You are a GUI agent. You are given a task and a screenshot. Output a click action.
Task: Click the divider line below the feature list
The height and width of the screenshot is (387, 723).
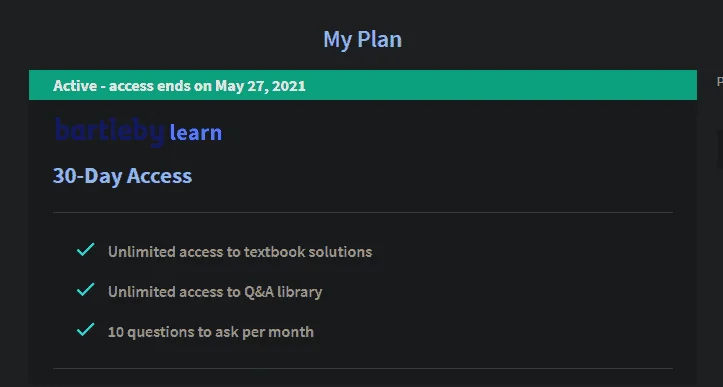click(363, 369)
